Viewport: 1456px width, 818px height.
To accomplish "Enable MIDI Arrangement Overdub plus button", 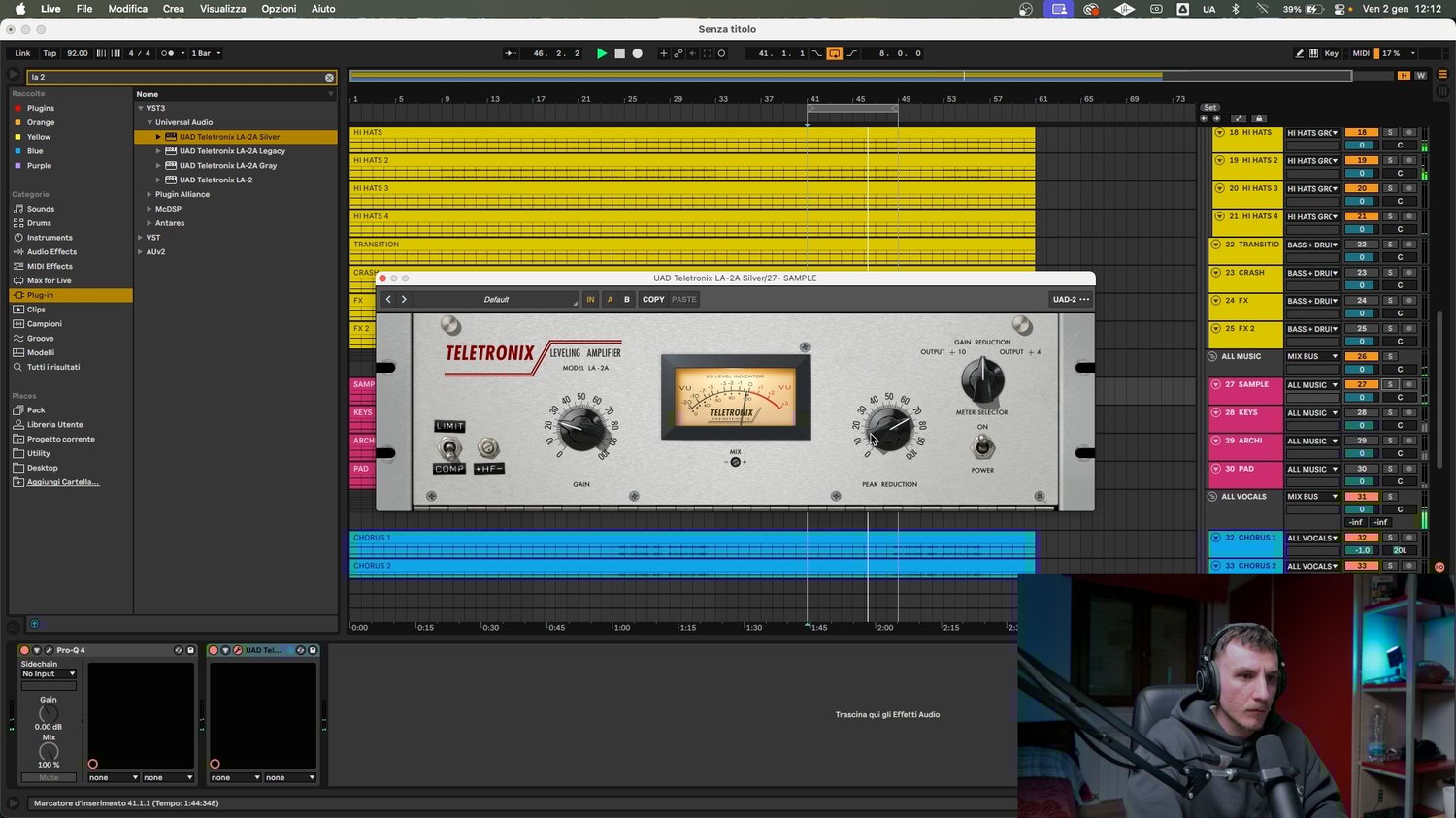I will click(x=664, y=53).
